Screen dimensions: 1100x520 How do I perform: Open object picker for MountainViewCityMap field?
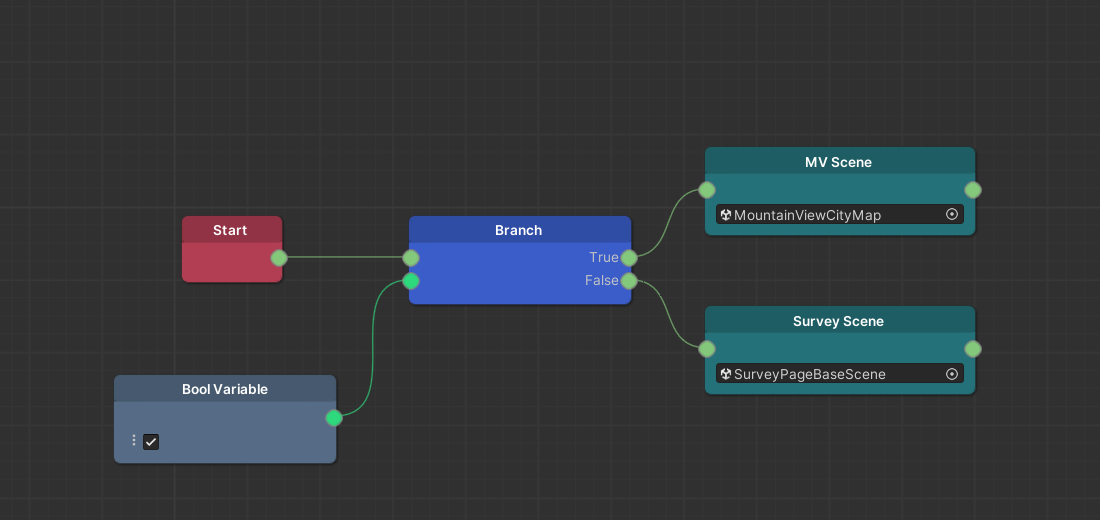(x=952, y=215)
